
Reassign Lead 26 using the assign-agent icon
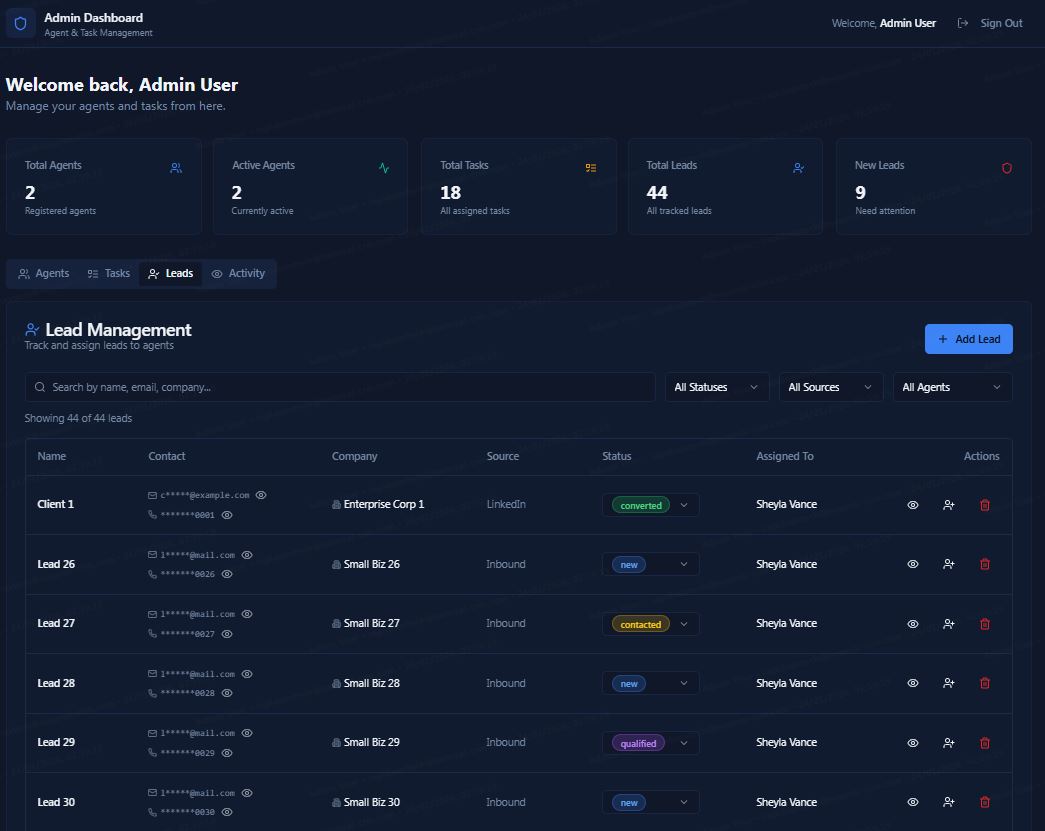(948, 564)
